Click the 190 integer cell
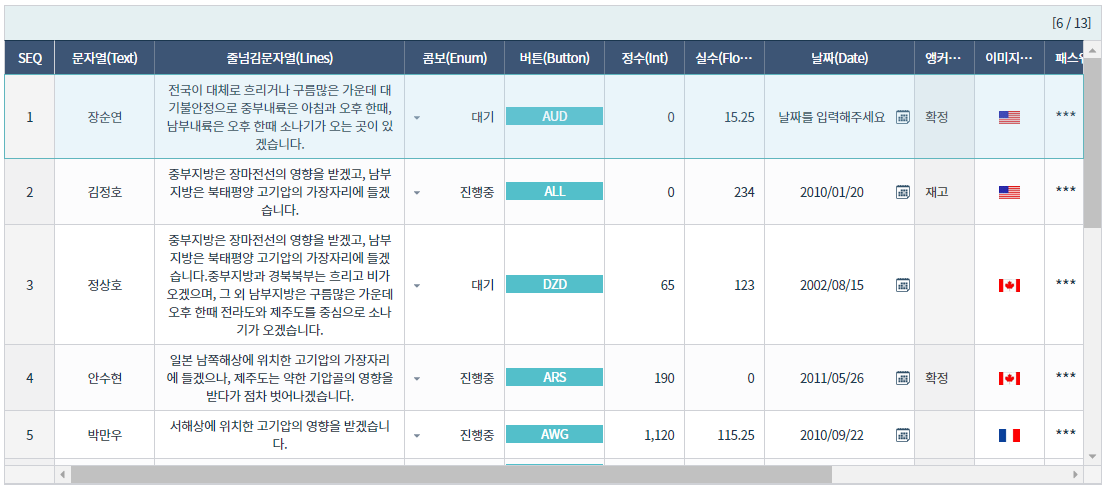Screen dimensions: 1107x491 click(645, 378)
